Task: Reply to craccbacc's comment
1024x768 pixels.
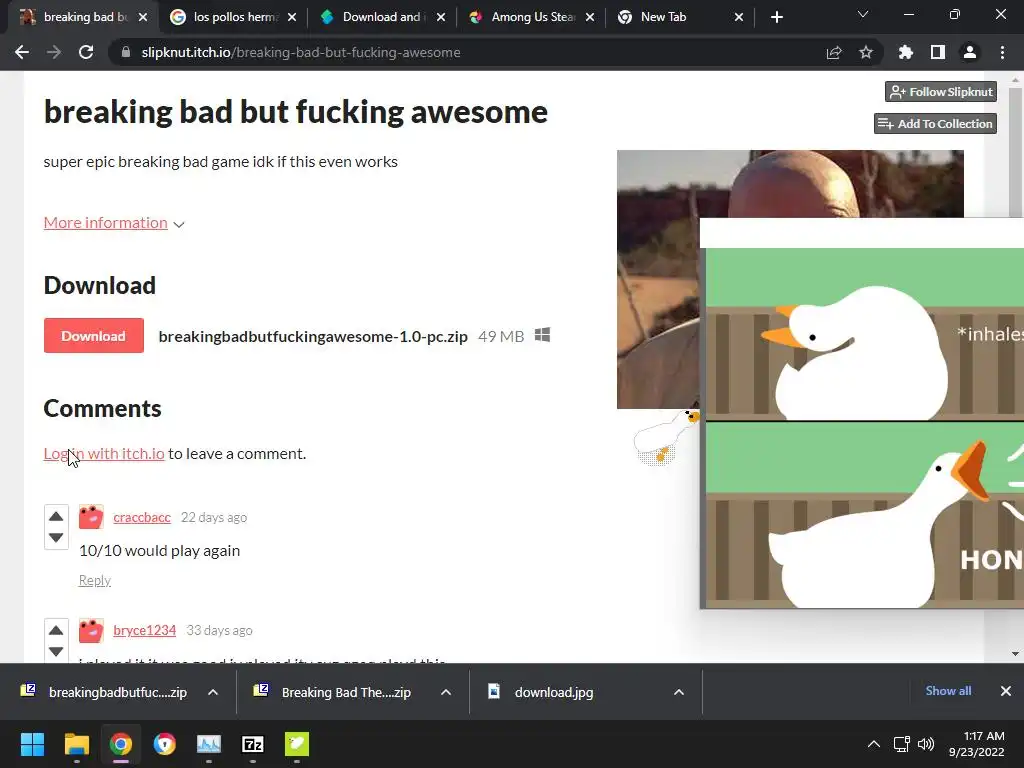Action: pos(95,580)
